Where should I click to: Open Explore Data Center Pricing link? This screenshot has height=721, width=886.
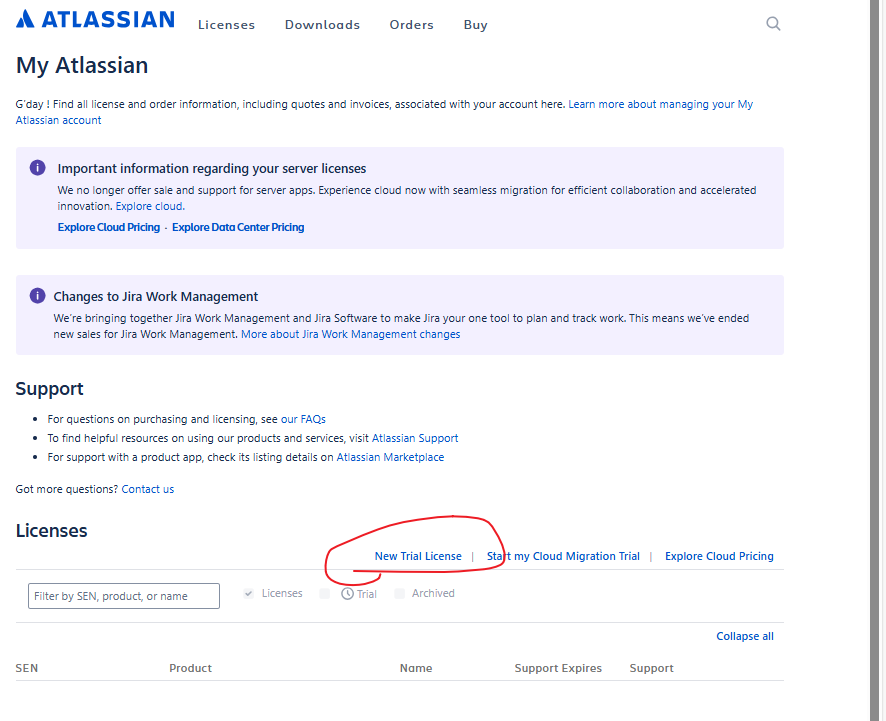238,227
